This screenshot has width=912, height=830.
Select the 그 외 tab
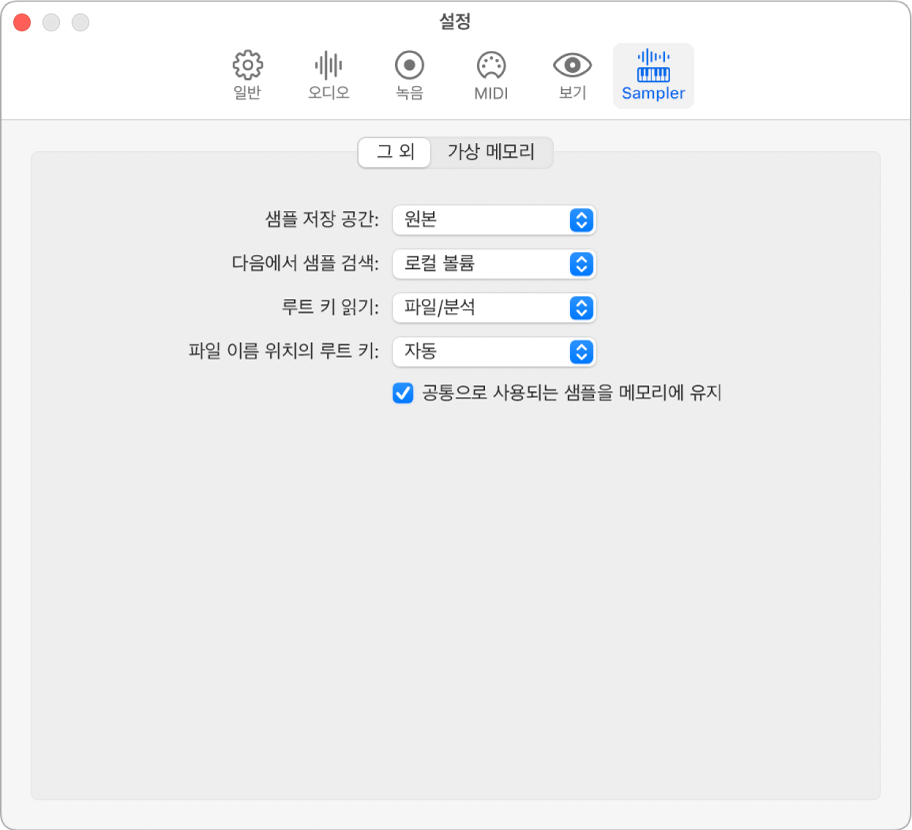394,153
